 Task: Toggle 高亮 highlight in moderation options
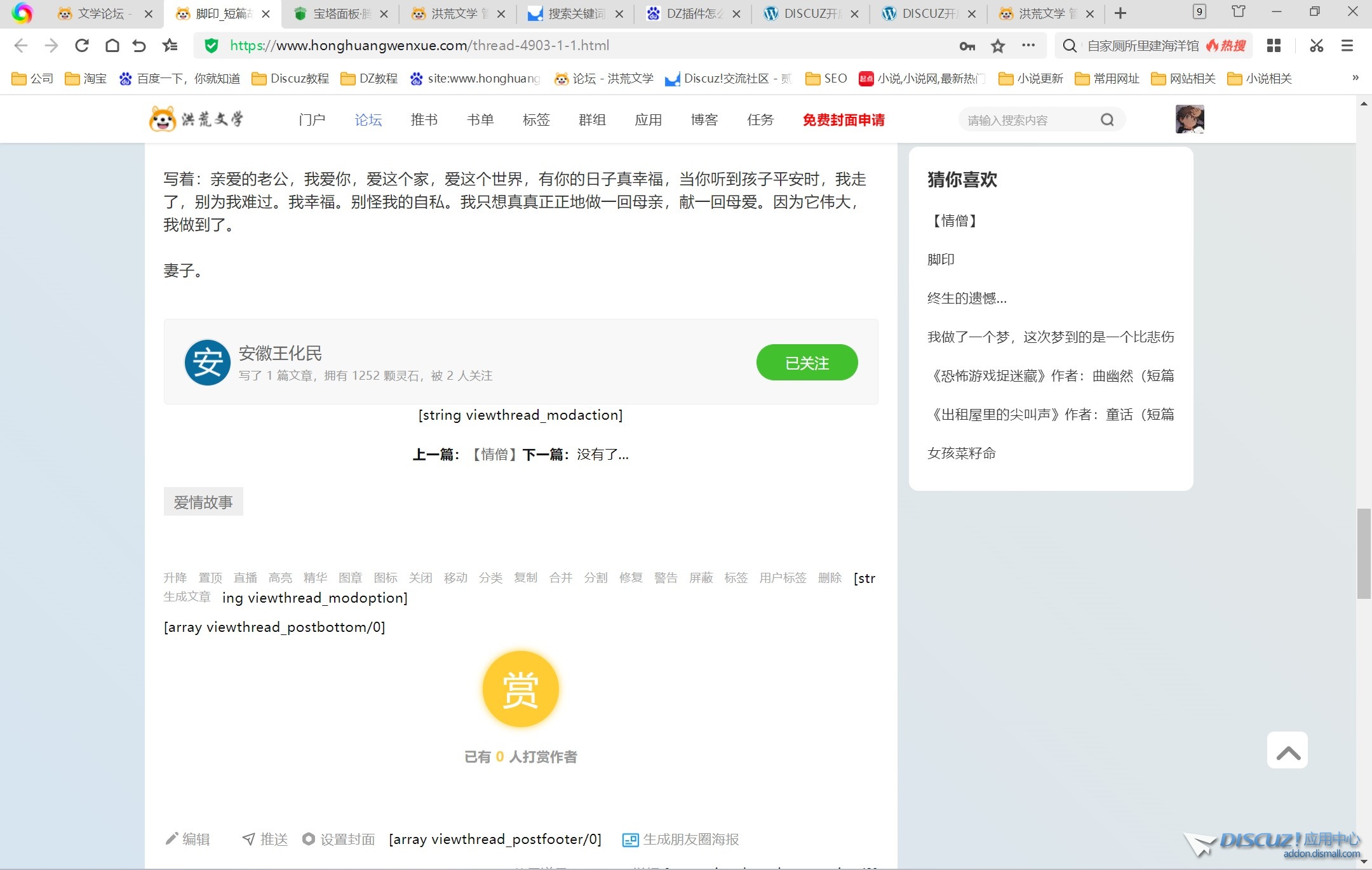[x=280, y=577]
